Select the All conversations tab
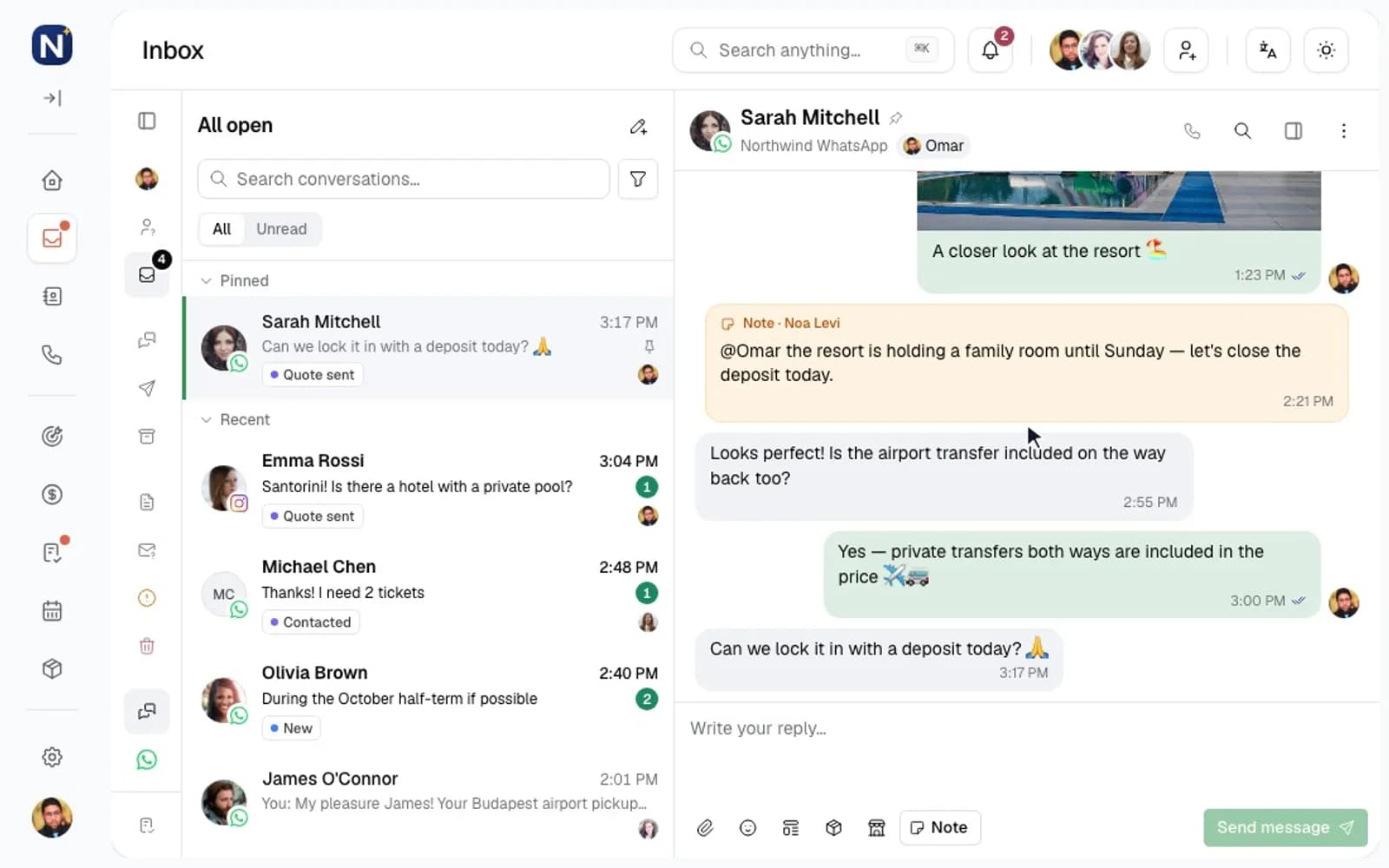The height and width of the screenshot is (868, 1389). [x=221, y=229]
